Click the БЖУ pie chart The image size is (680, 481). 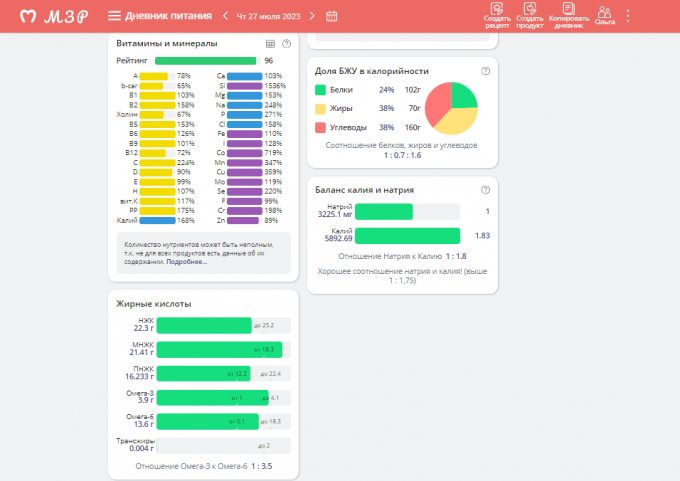[450, 108]
